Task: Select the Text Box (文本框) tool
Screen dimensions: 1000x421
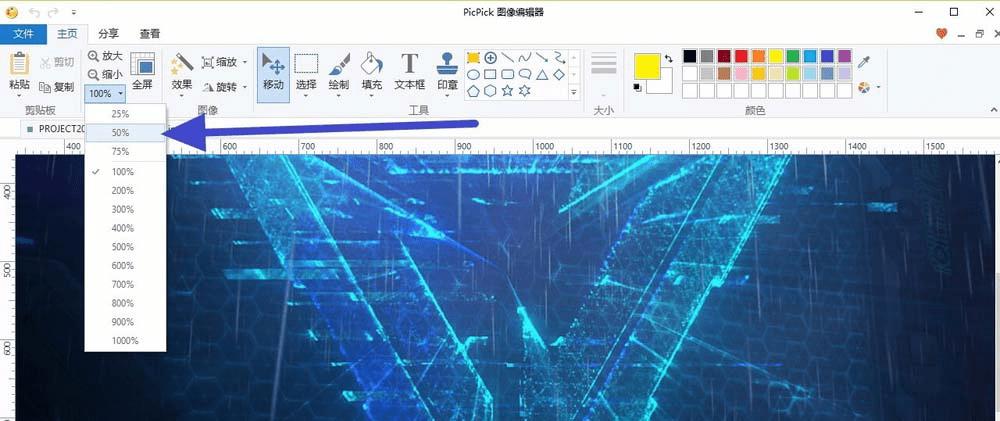Action: click(x=409, y=71)
